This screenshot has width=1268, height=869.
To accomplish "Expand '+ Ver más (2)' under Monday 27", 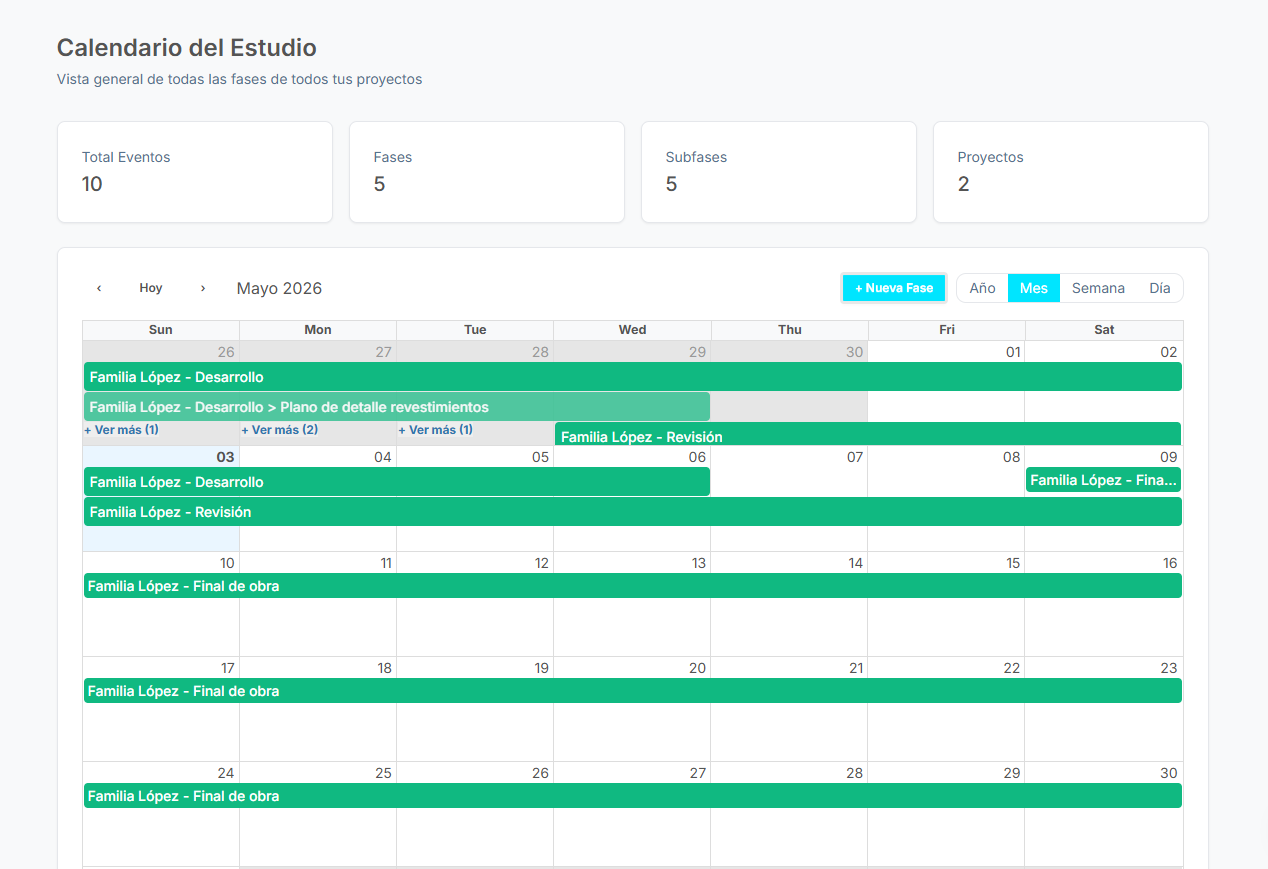I will pos(280,430).
